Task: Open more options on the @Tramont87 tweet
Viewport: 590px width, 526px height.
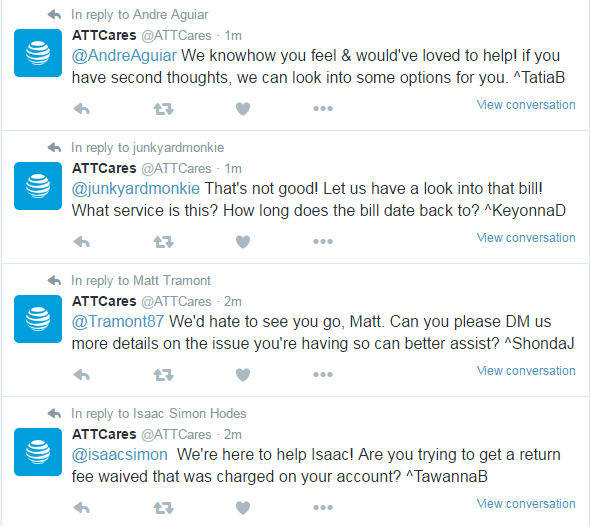Action: pyautogui.click(x=323, y=374)
